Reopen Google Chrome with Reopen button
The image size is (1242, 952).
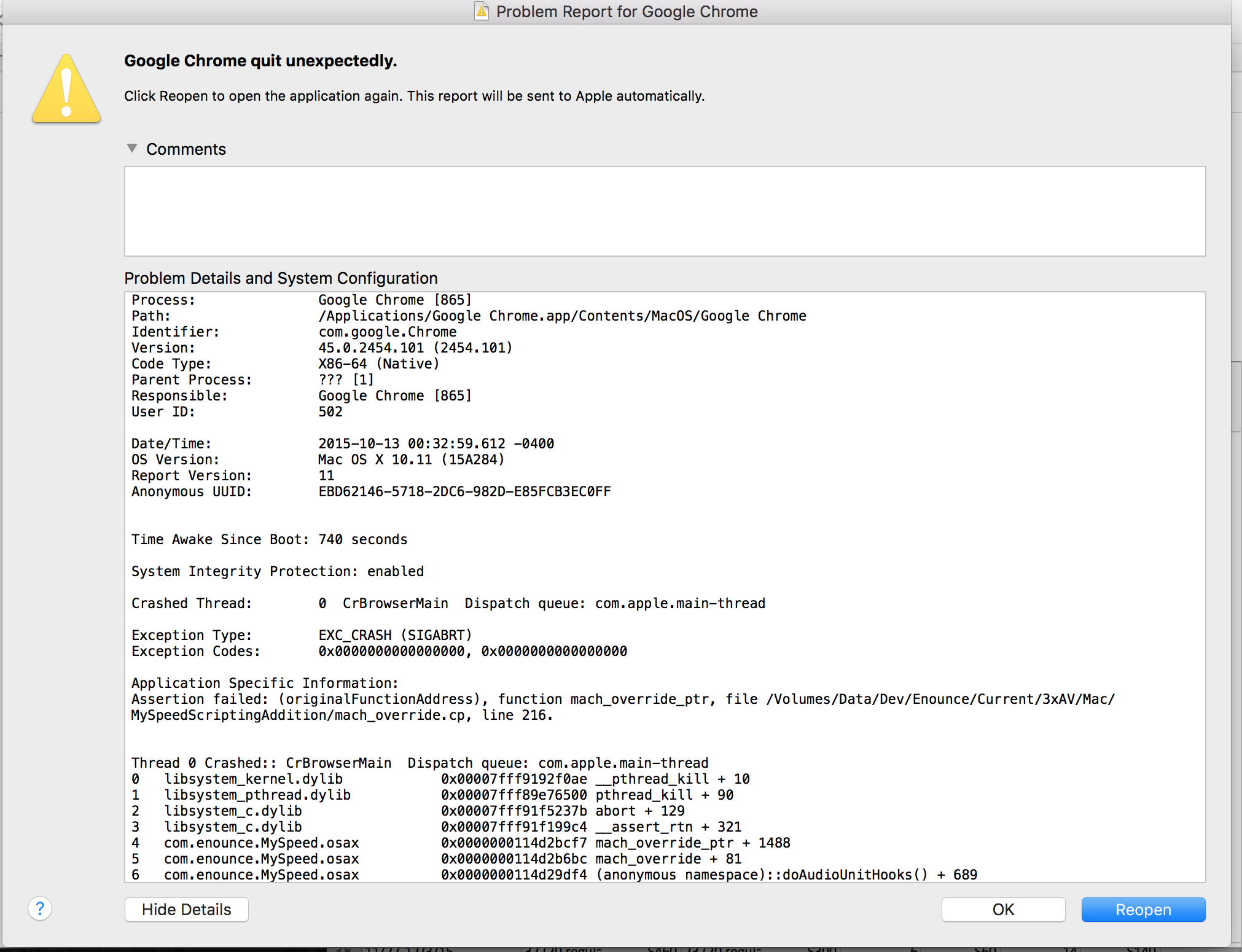click(1142, 909)
